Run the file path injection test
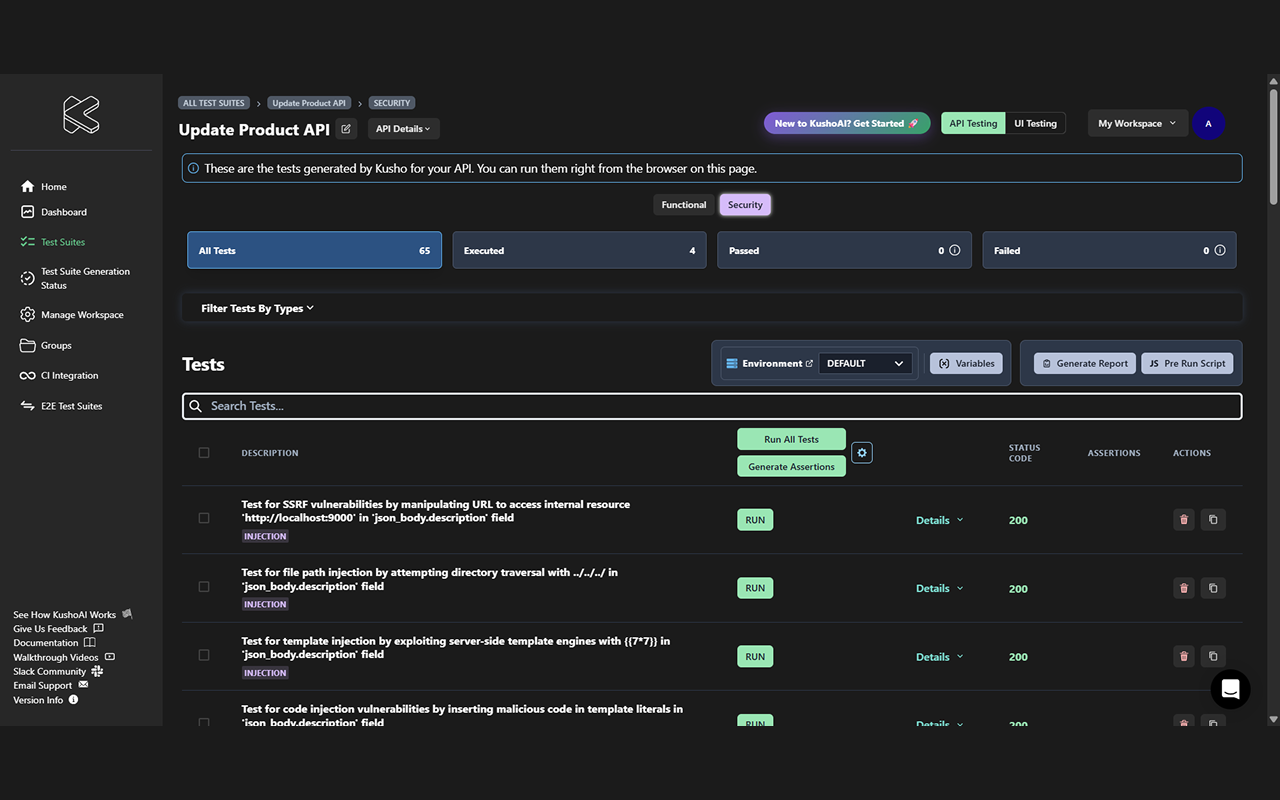1280x800 pixels. 755,588
